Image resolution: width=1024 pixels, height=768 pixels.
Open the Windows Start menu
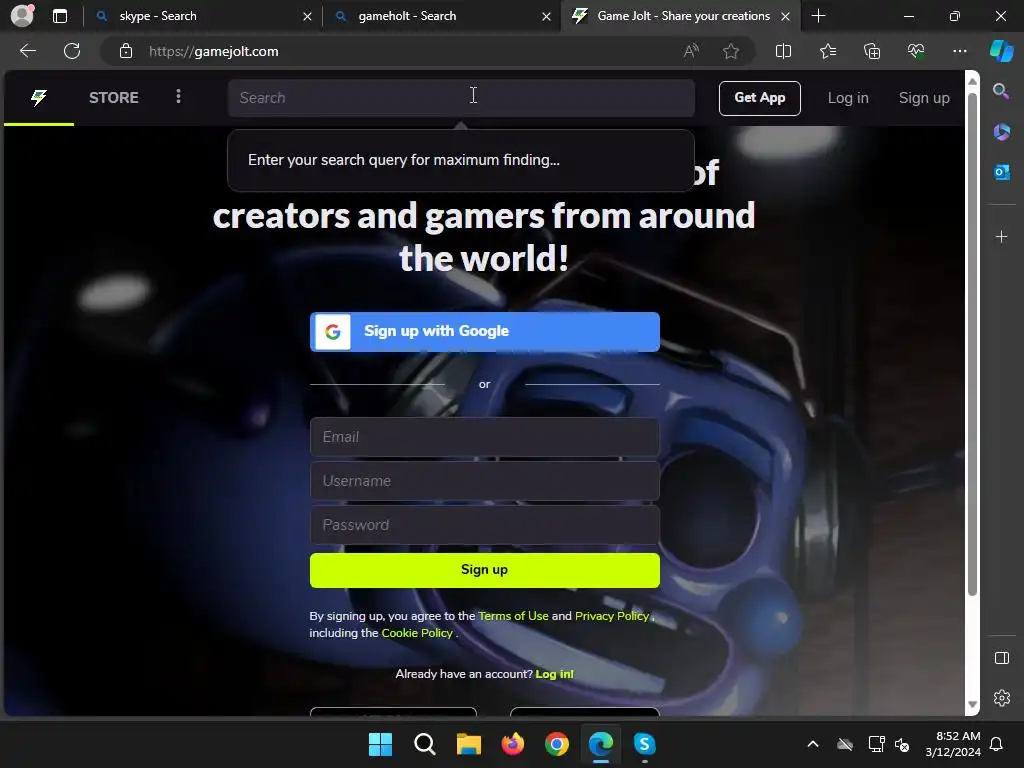pos(380,744)
